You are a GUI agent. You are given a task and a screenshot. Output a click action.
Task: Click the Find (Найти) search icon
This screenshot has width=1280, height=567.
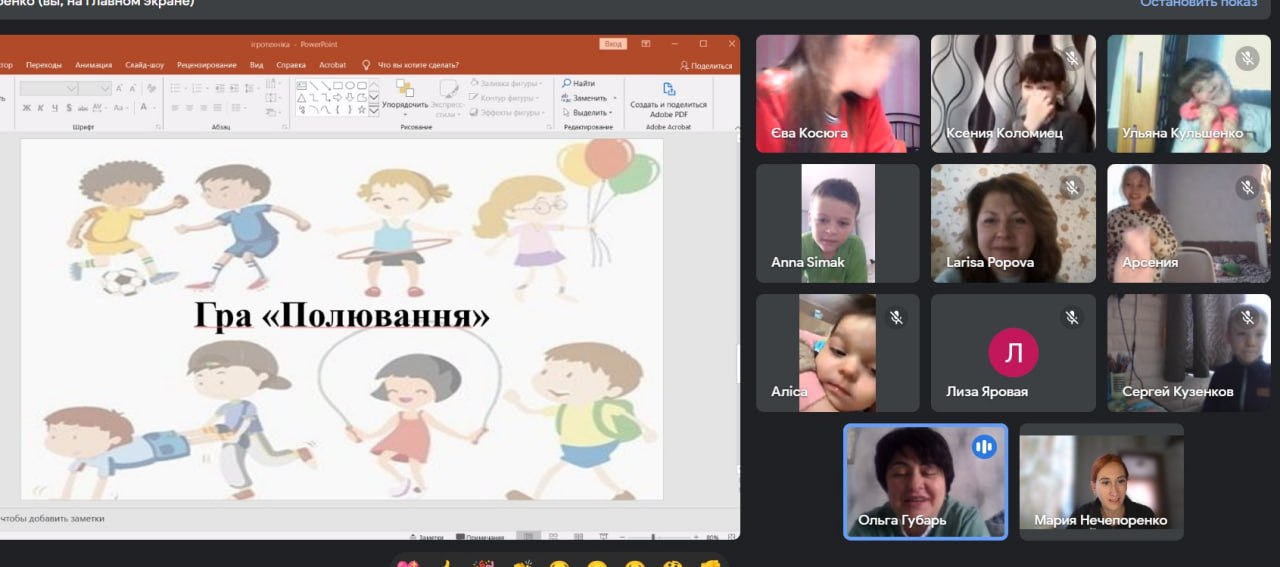[x=567, y=84]
